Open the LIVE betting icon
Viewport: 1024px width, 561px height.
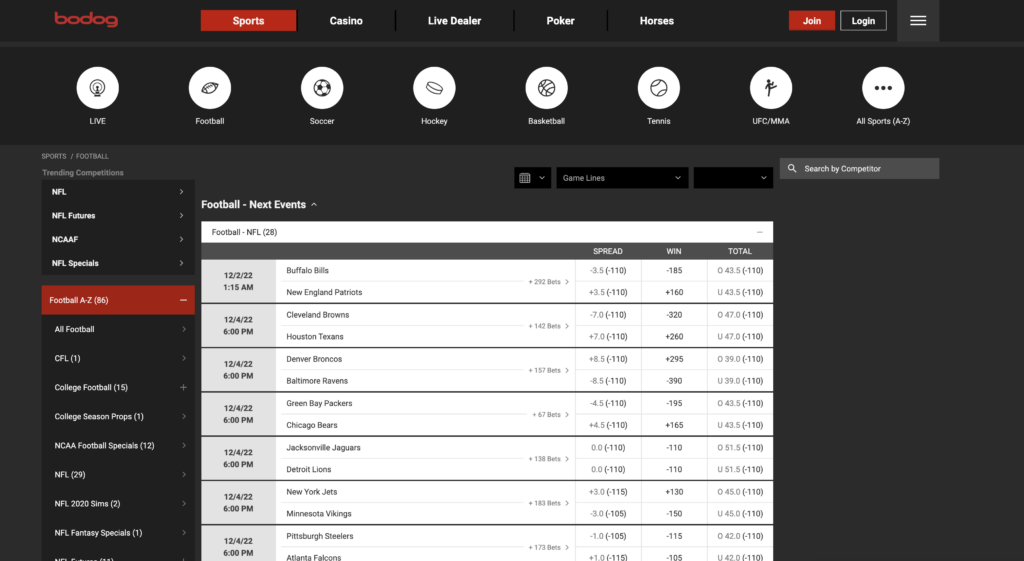tap(97, 88)
